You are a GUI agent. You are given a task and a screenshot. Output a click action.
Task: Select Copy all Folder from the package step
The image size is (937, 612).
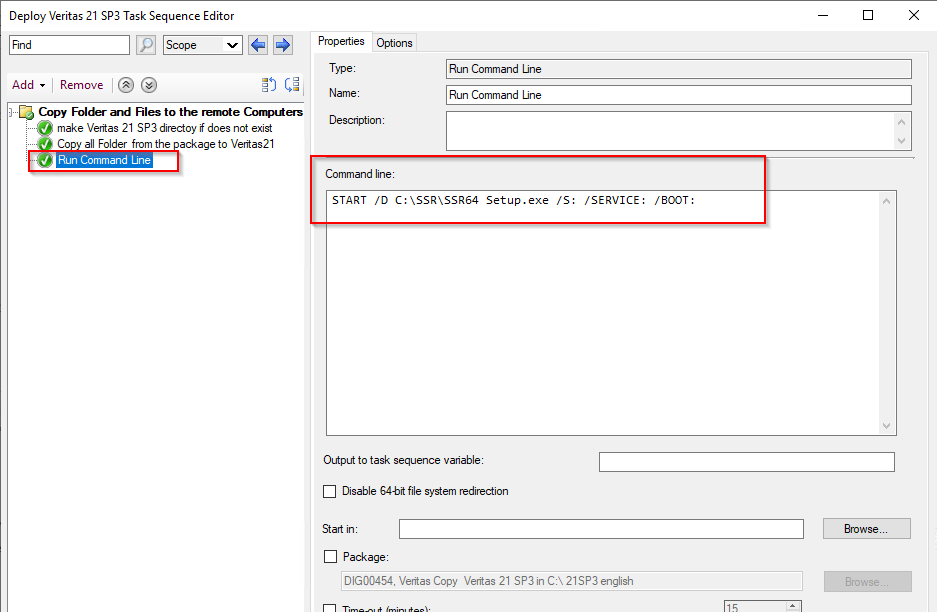click(166, 144)
